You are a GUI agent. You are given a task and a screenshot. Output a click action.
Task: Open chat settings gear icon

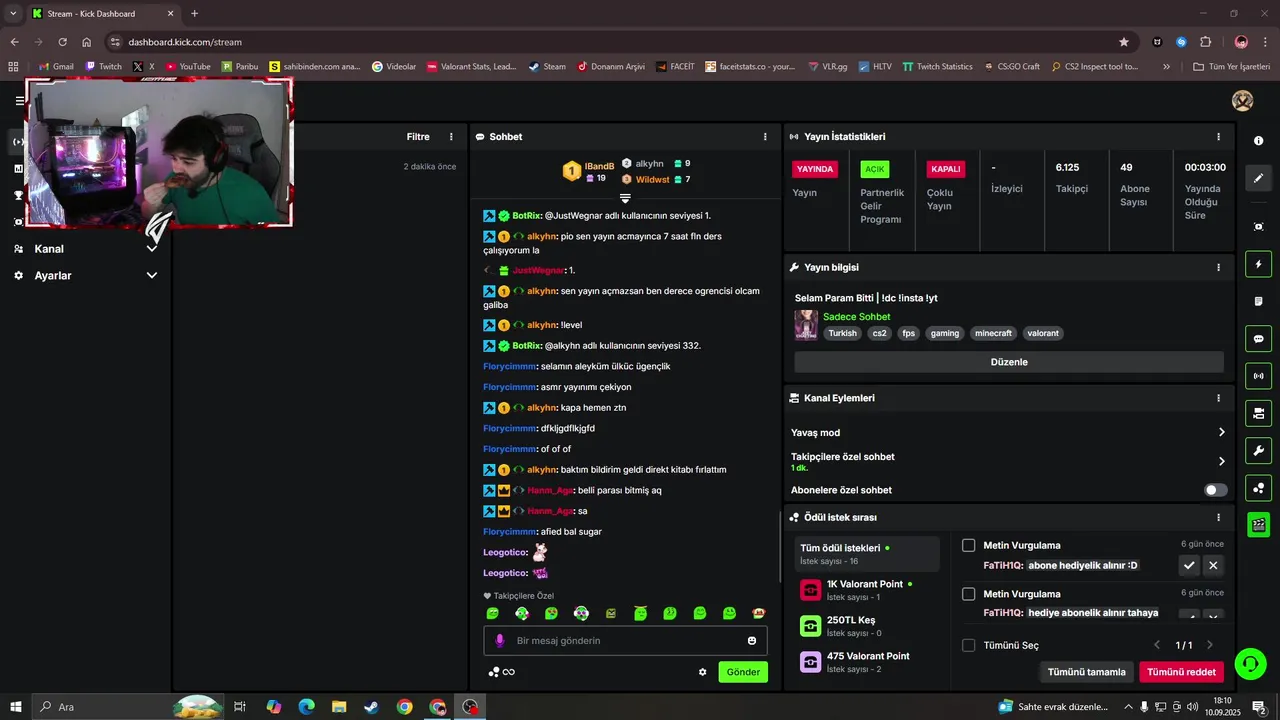(x=702, y=672)
